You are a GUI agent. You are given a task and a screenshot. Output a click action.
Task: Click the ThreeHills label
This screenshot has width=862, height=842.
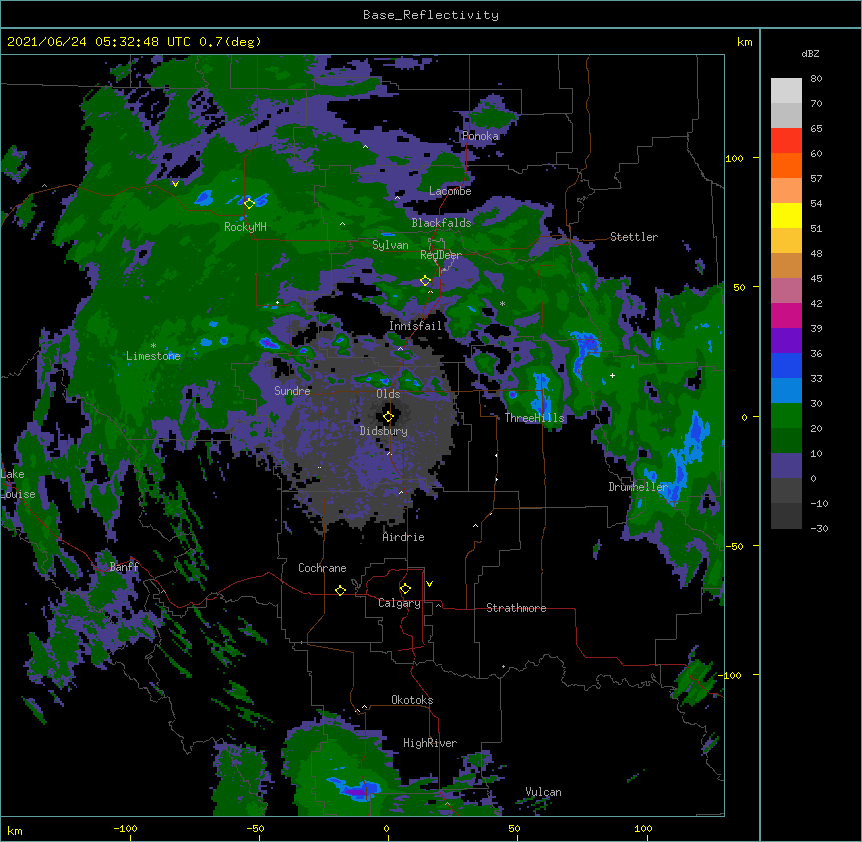534,418
